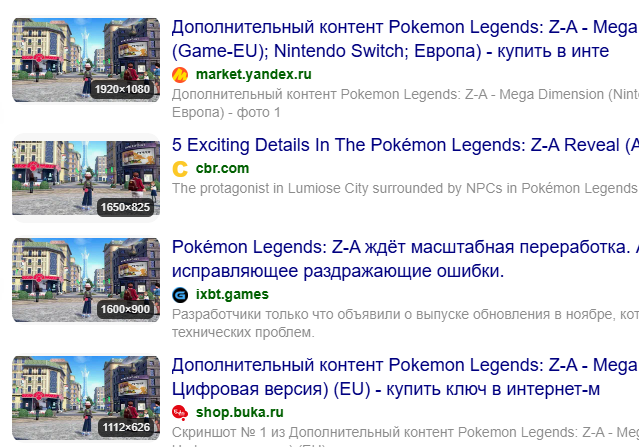Click the shop.buka.ru red favicon
The image size is (639, 447).
point(180,413)
